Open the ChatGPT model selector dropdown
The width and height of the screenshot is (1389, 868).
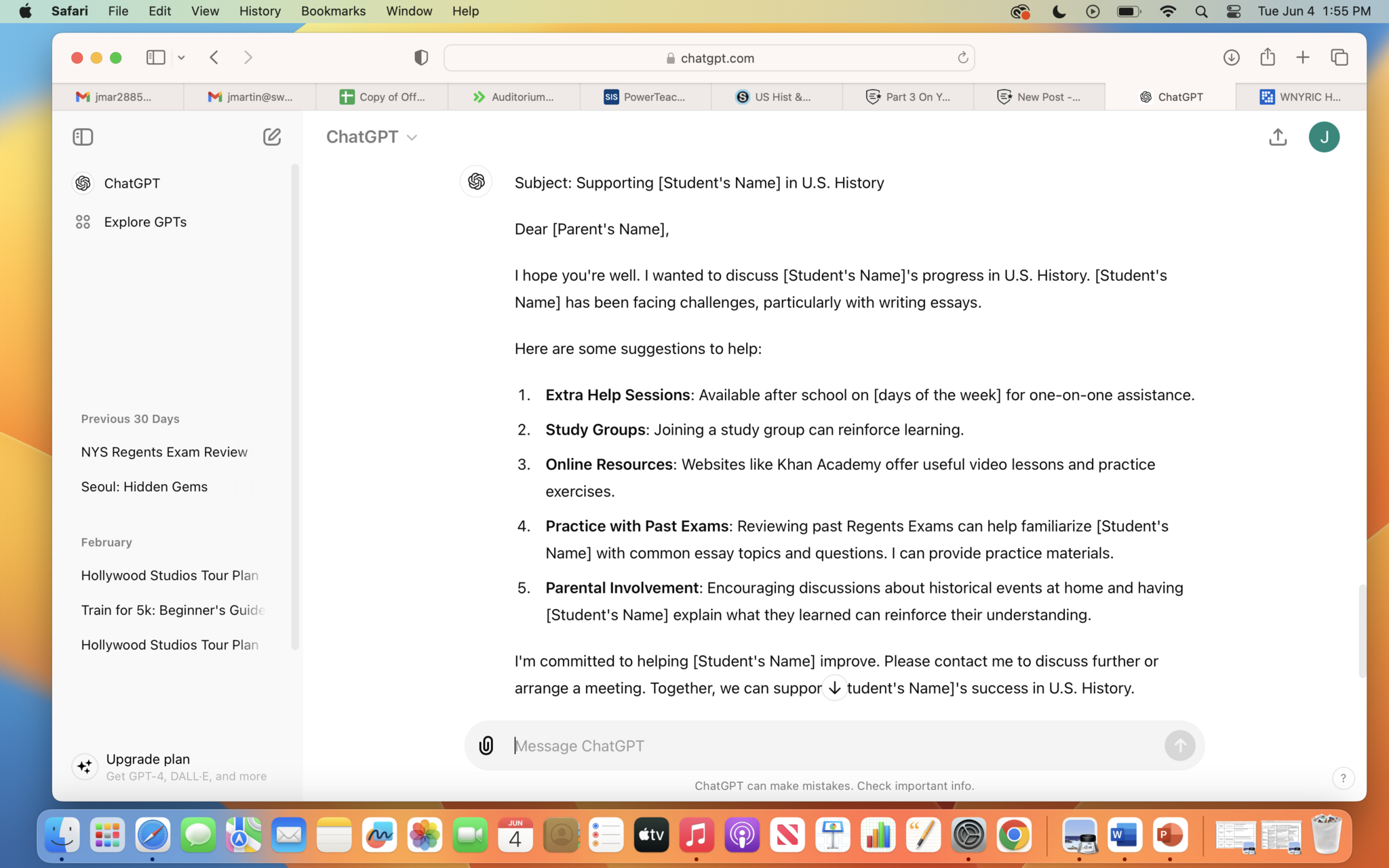click(x=372, y=137)
